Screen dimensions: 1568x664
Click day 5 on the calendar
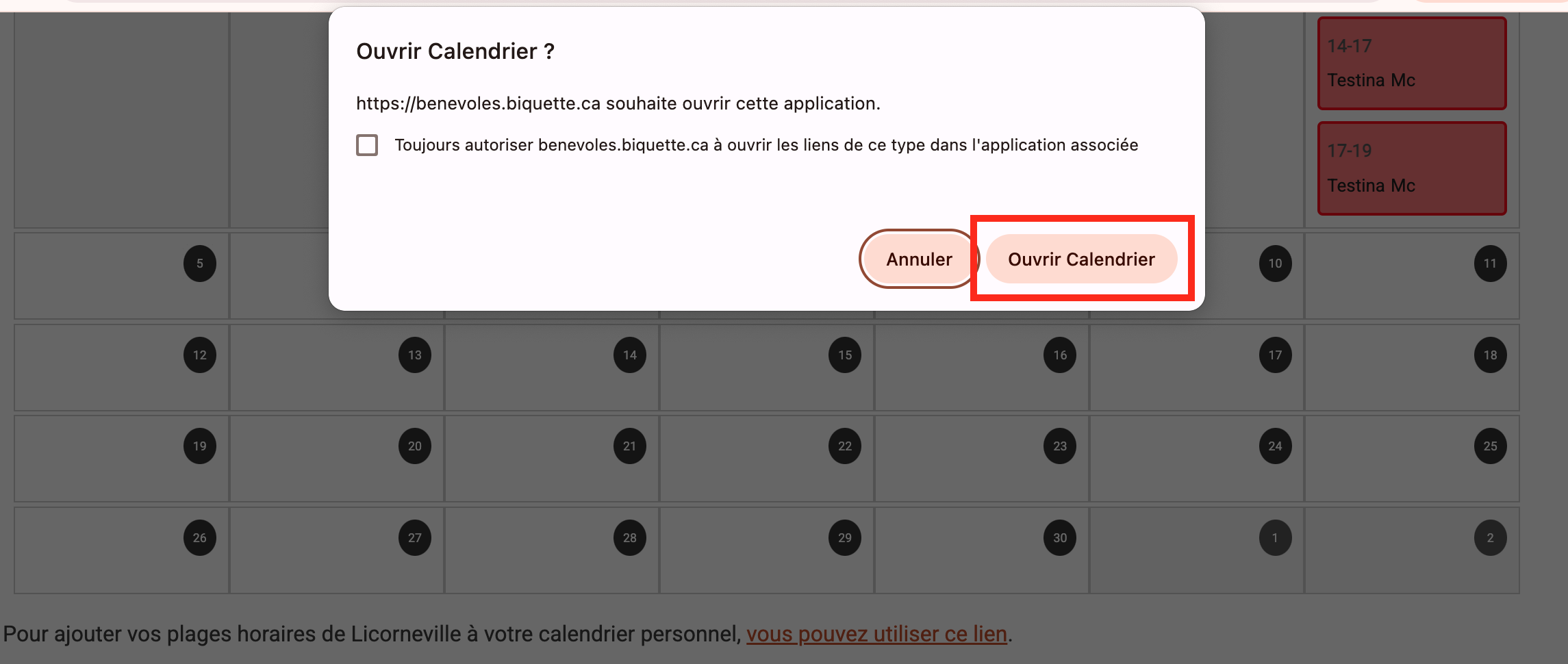point(200,263)
